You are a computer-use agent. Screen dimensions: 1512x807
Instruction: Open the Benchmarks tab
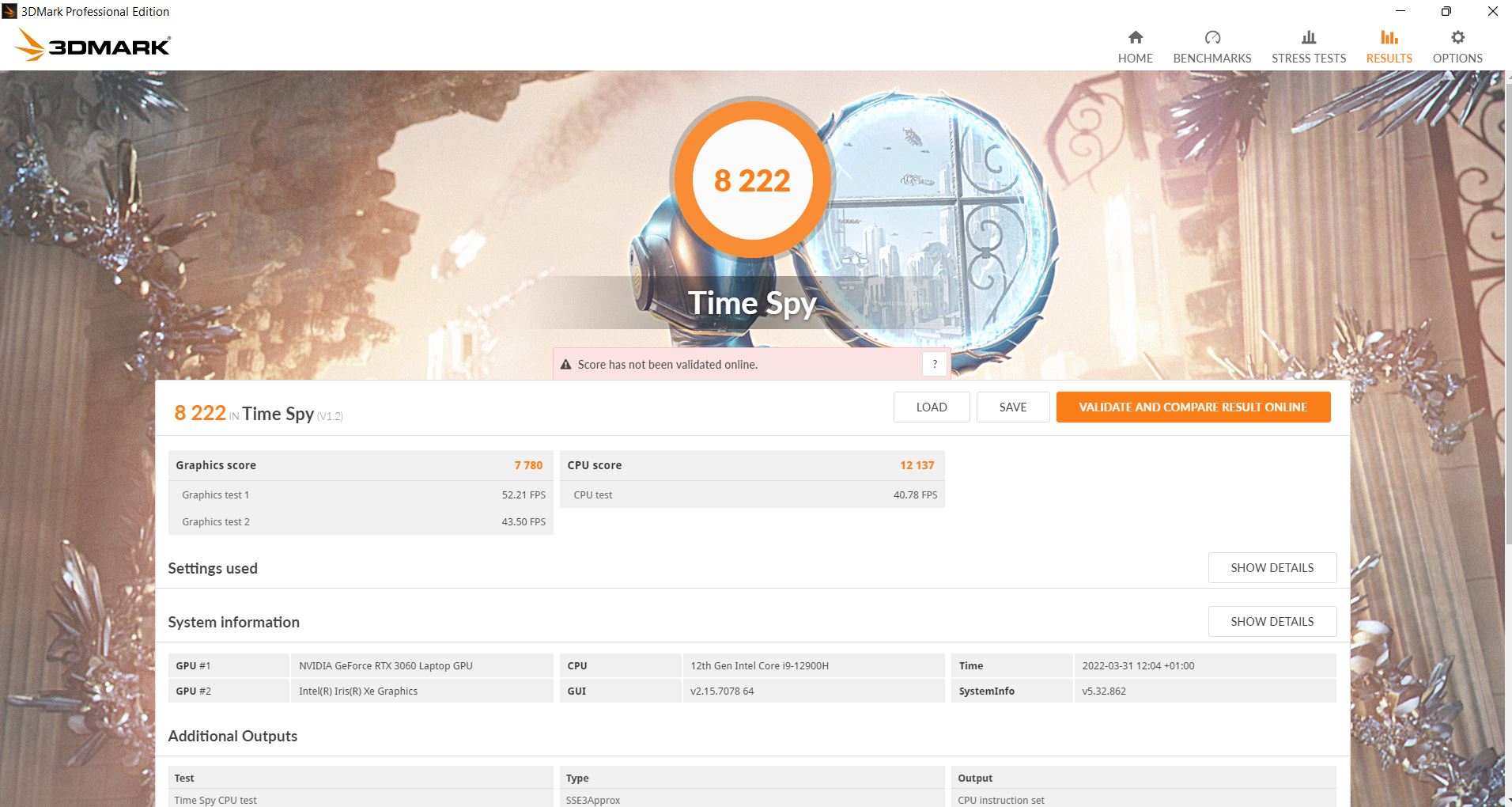tap(1211, 47)
